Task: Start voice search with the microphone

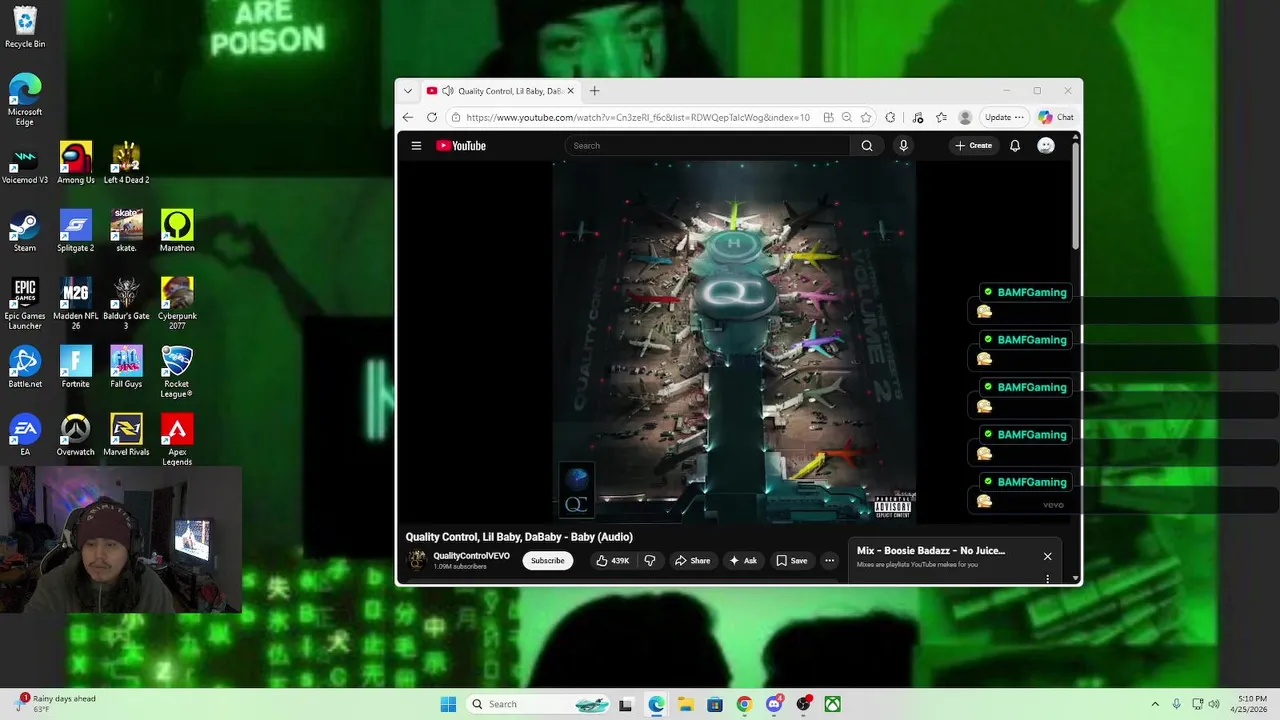Action: pyautogui.click(x=903, y=146)
